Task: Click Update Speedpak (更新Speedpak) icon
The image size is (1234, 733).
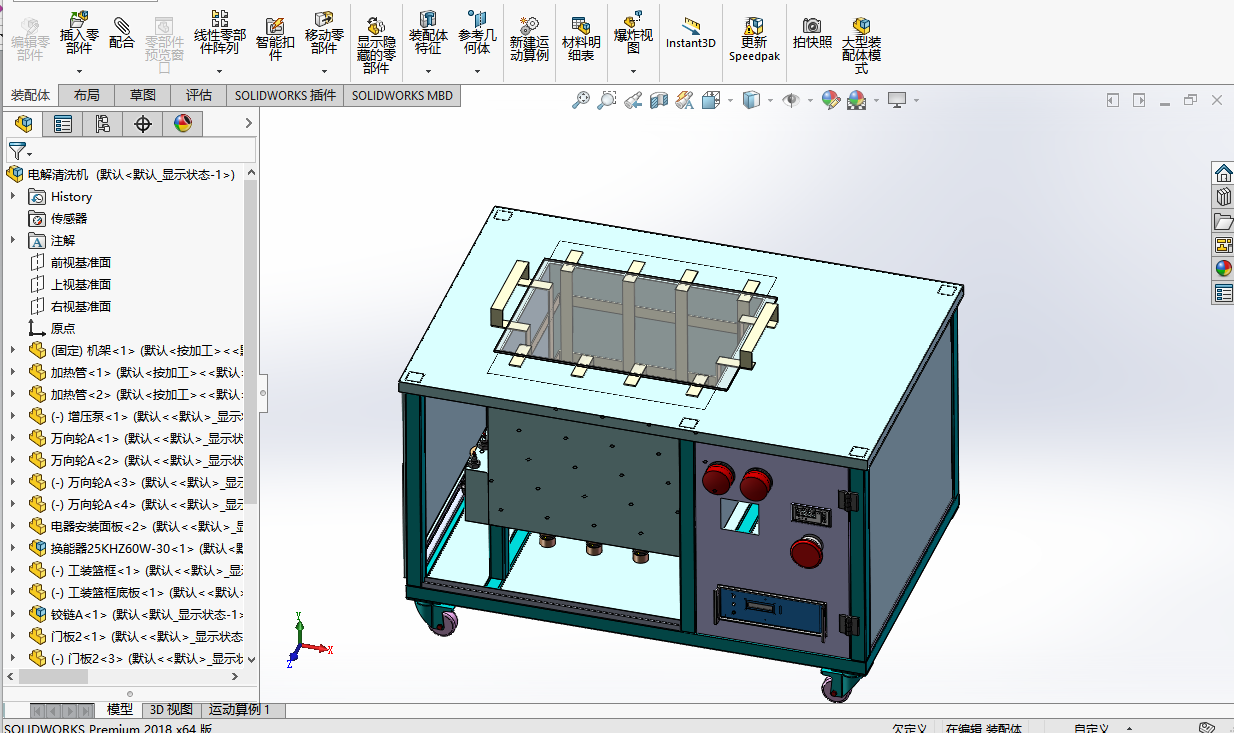Action: click(754, 25)
